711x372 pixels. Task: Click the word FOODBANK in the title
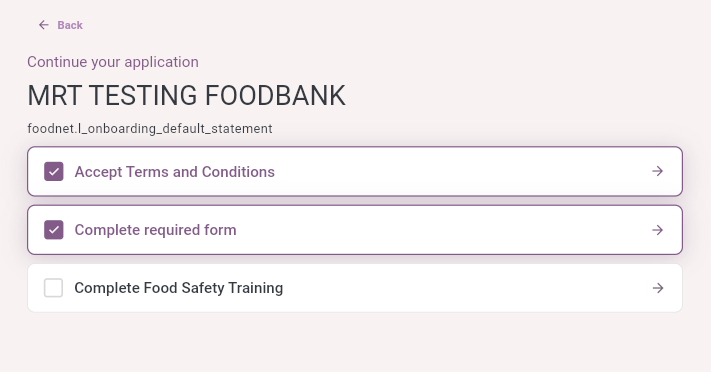click(x=275, y=96)
